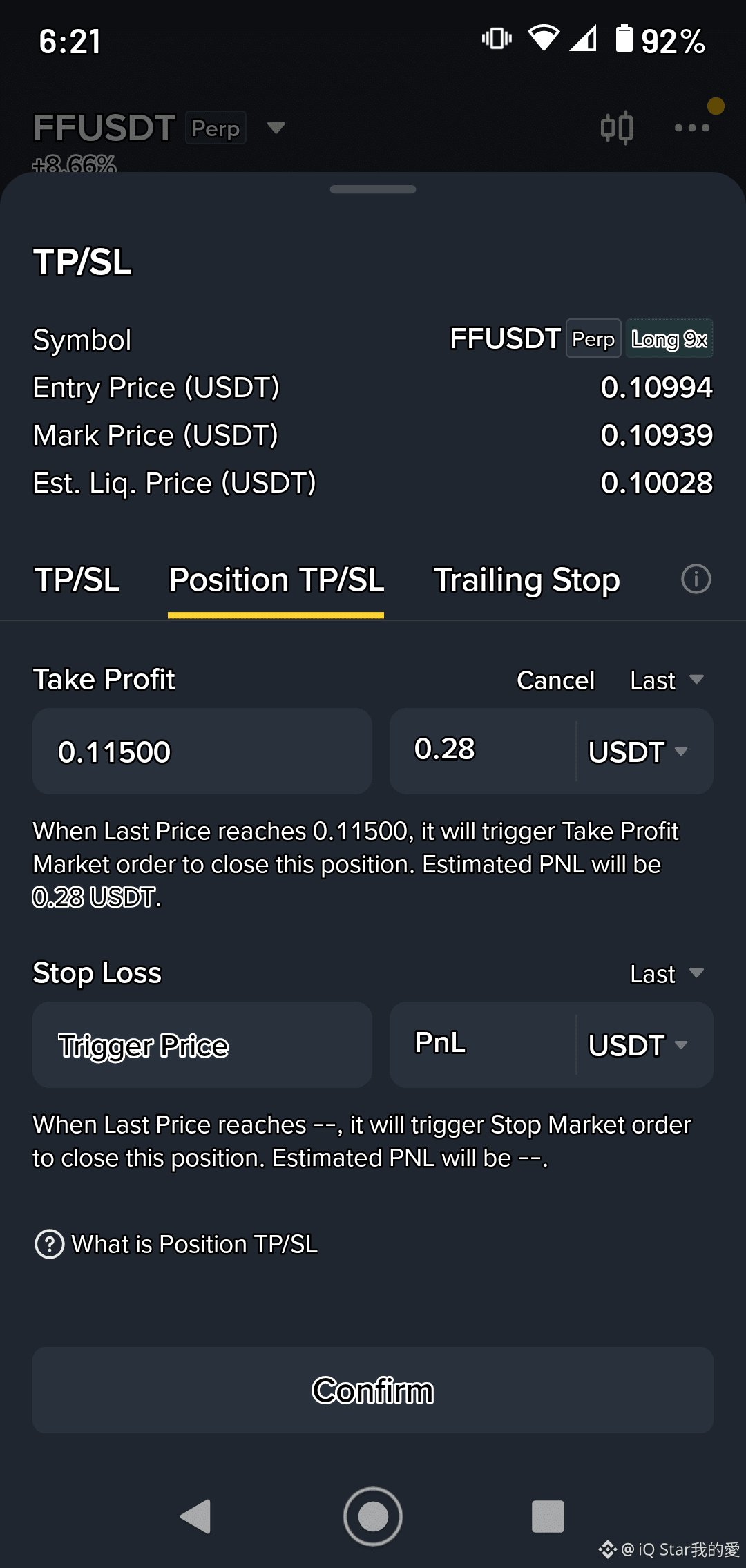Viewport: 746px width, 1568px height.
Task: Expand the FFUSDT symbol selector arrow
Action: point(276,128)
